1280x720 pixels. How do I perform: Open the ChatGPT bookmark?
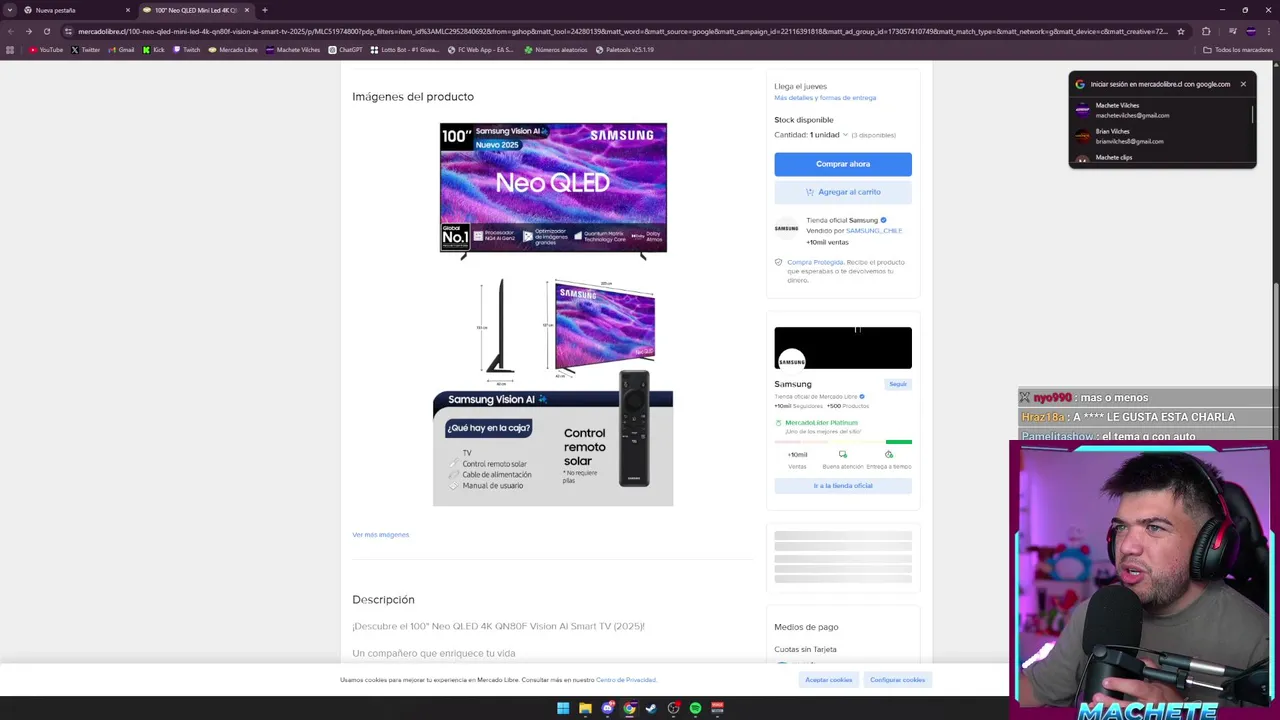point(345,49)
